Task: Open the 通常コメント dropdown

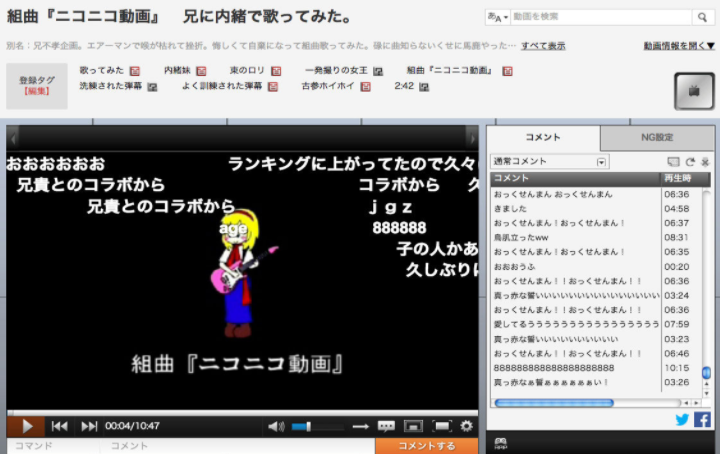Action: (550, 162)
